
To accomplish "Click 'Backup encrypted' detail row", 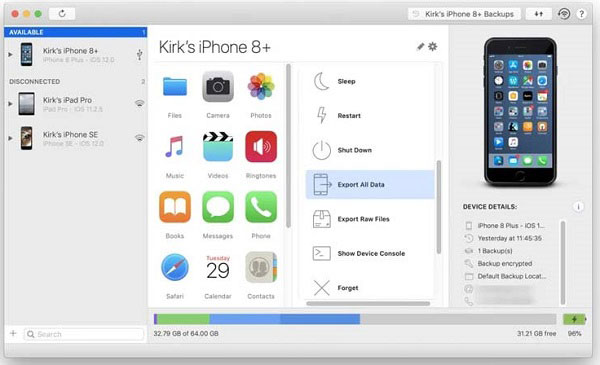I will point(498,264).
